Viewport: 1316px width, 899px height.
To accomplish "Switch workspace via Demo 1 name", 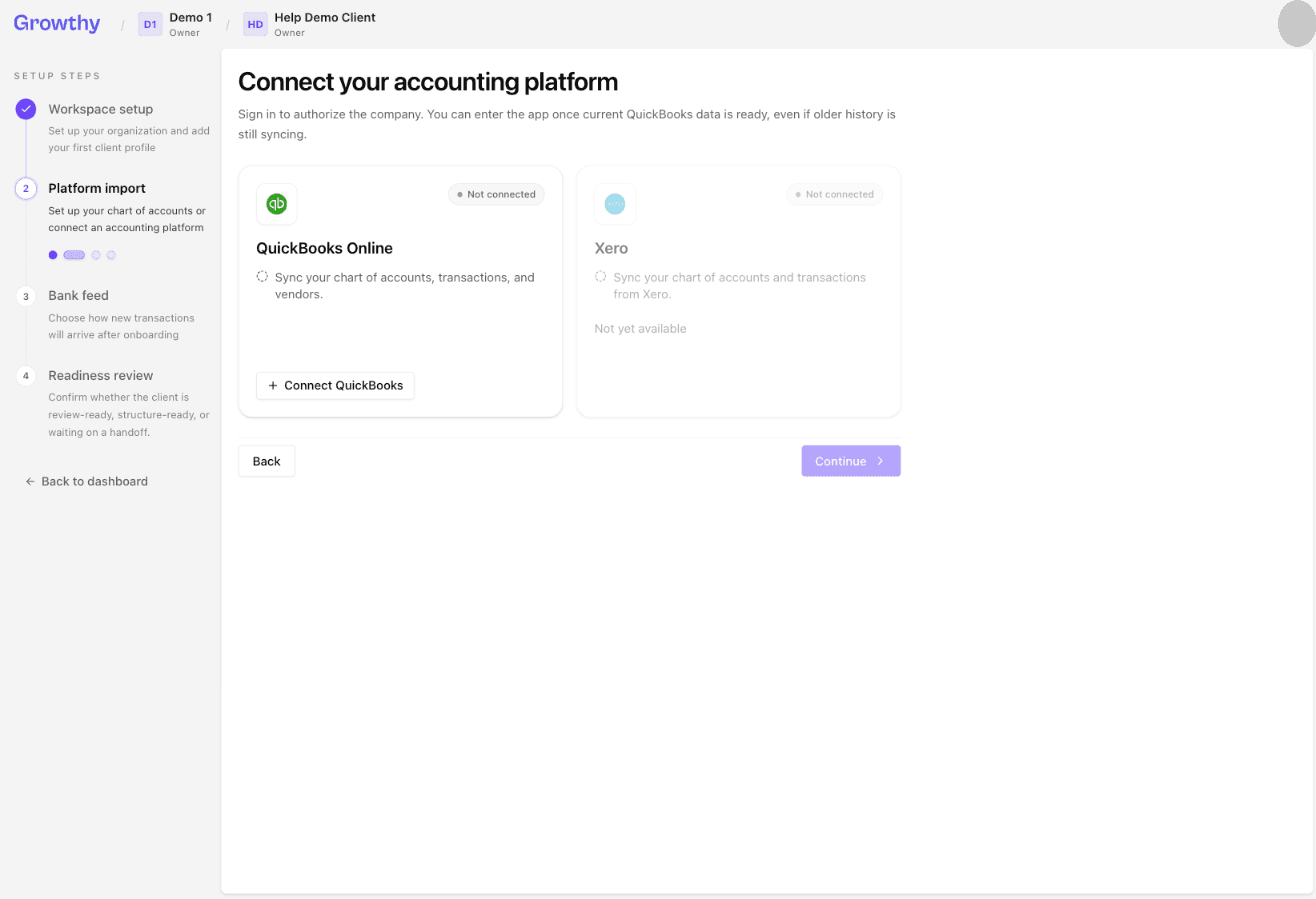I will point(190,17).
